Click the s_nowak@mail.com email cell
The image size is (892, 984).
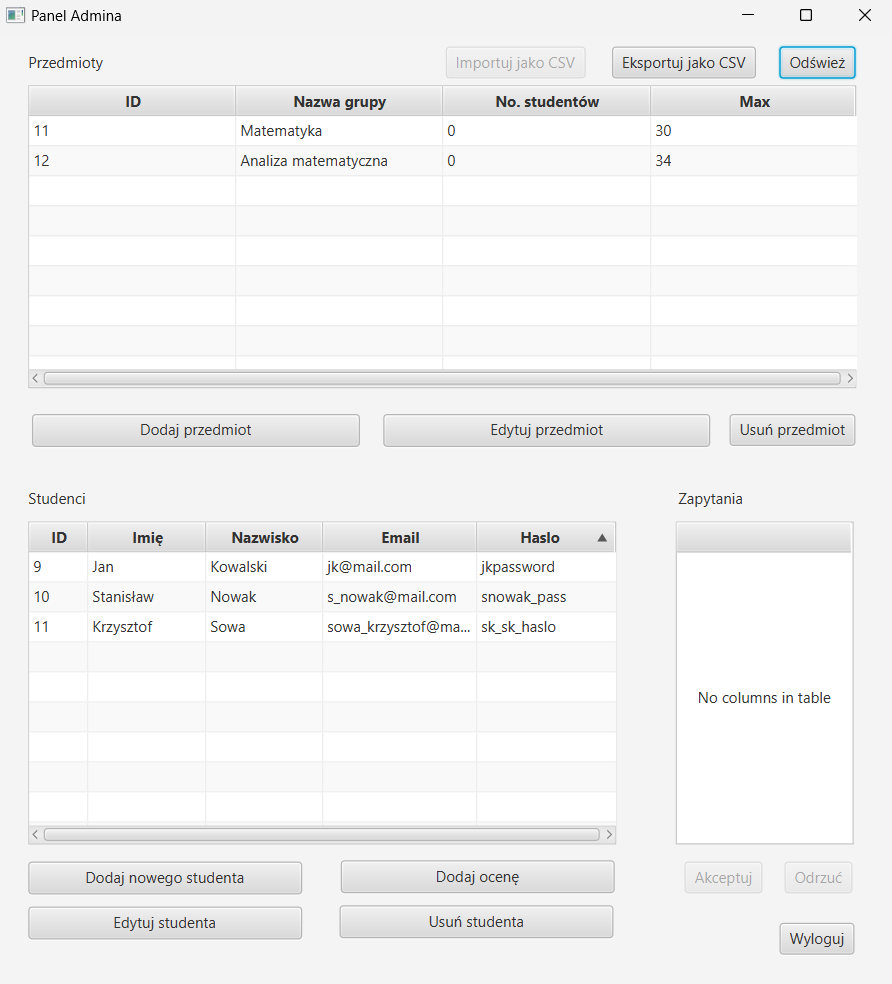pos(400,597)
